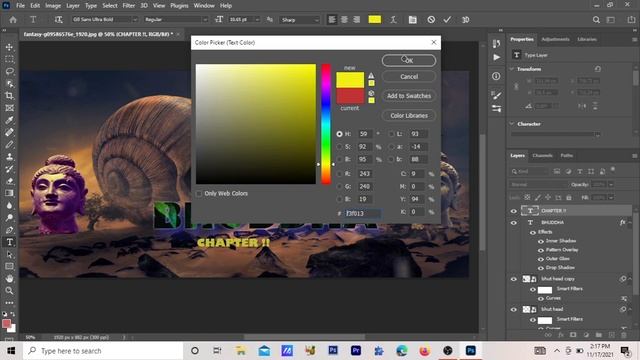Select the G green radio button
The height and width of the screenshot is (360, 640).
pyautogui.click(x=339, y=187)
